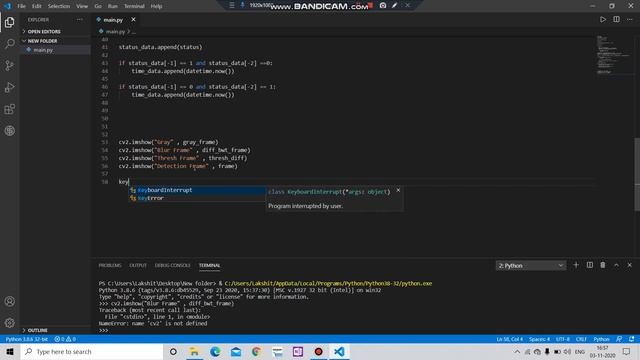Split the terminal panel
Image resolution: width=640 pixels, height=360 pixels.
click(x=589, y=265)
